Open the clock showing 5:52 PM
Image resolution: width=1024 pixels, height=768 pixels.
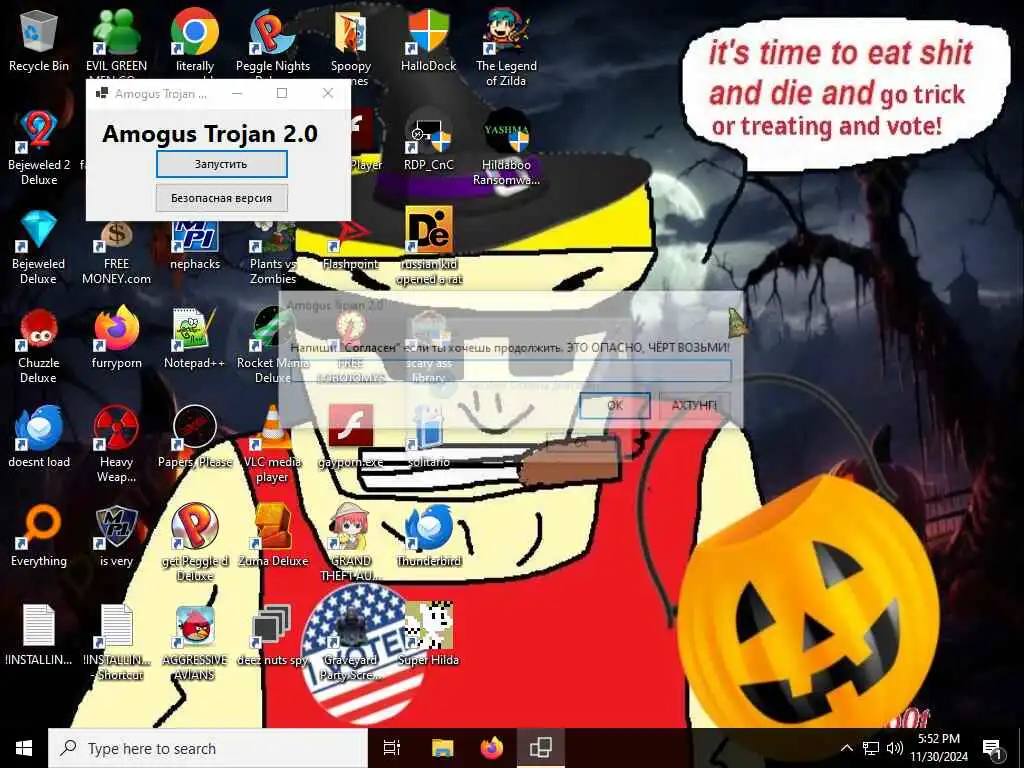point(939,748)
